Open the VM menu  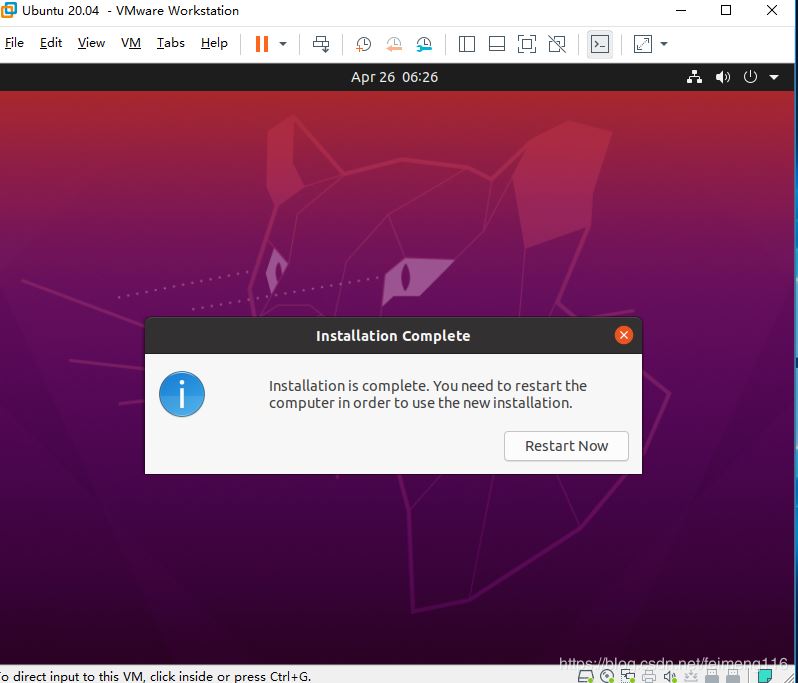point(131,43)
